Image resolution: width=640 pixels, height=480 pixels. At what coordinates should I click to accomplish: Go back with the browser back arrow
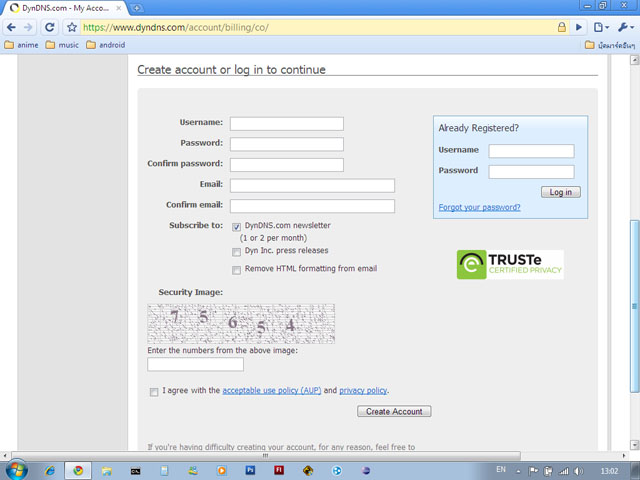tap(11, 27)
